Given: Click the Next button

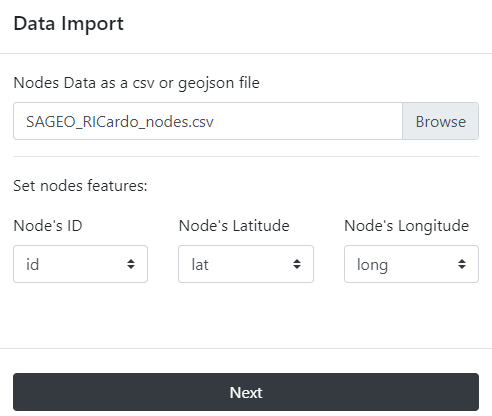Looking at the screenshot, I should [246, 392].
